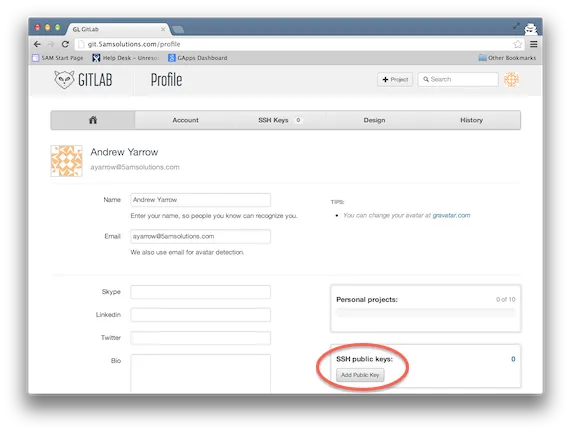Click into the Twitter field
The width and height of the screenshot is (571, 433).
(x=201, y=338)
